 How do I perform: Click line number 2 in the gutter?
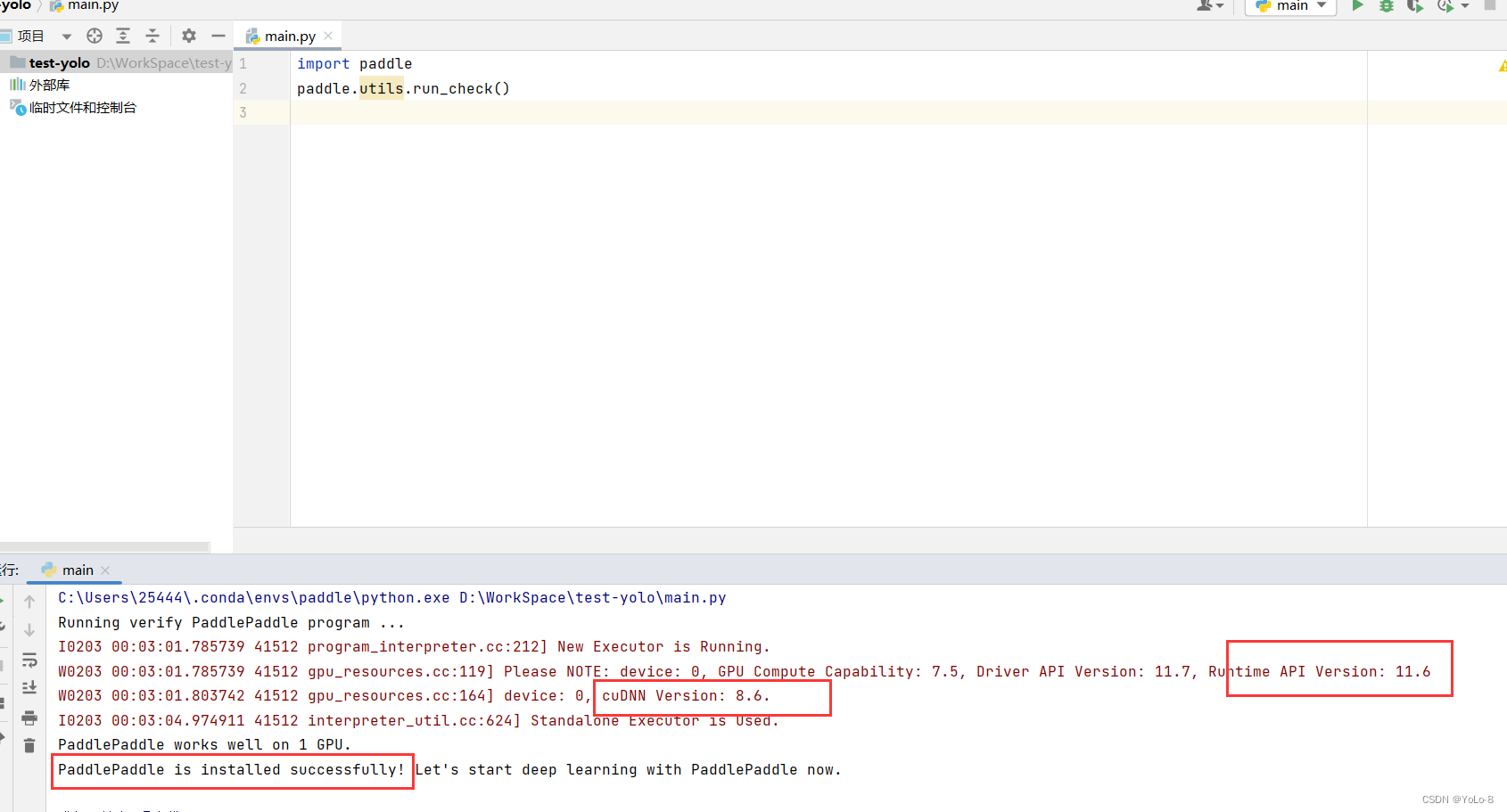(243, 88)
